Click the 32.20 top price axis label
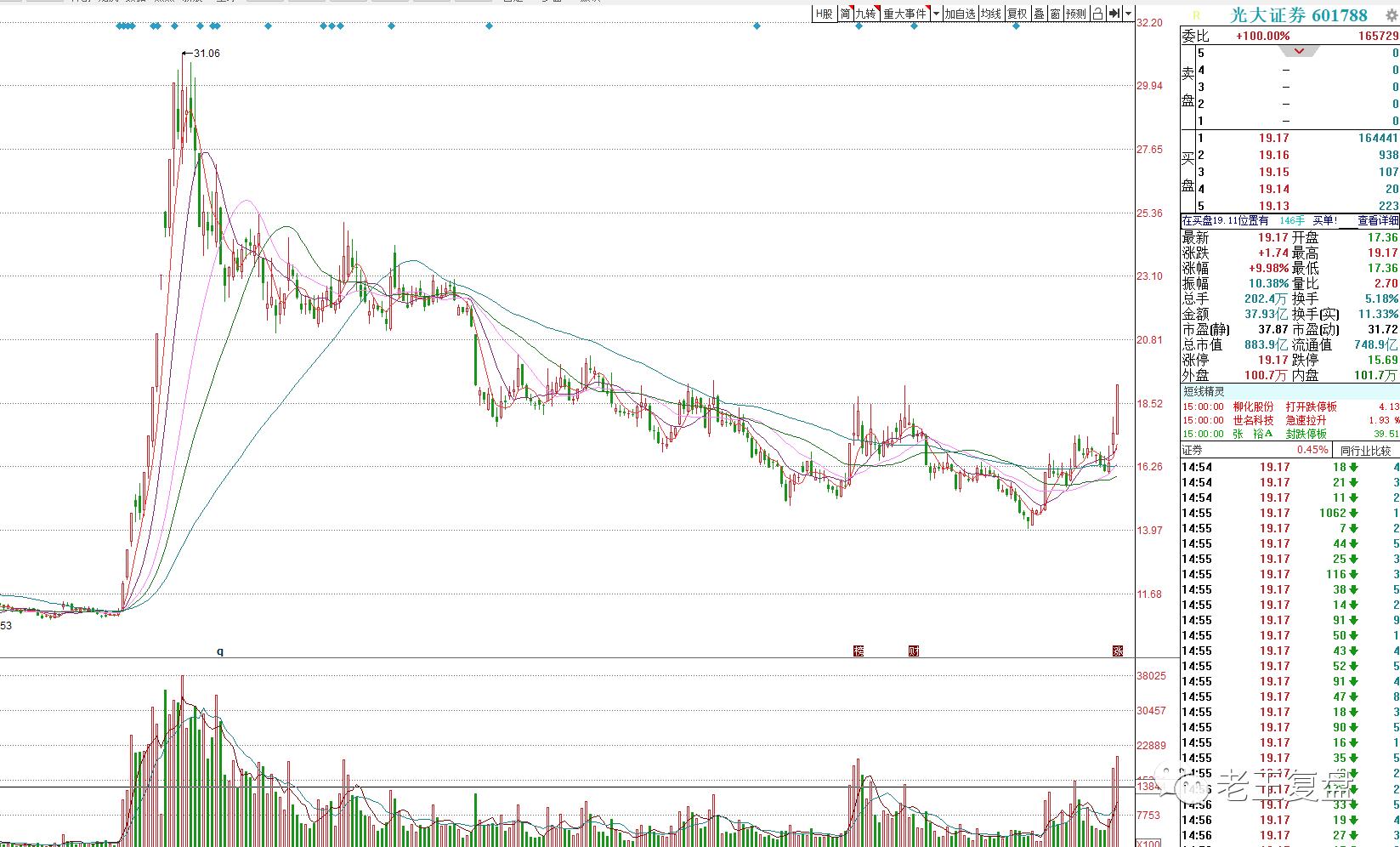Viewport: 1400px width, 847px height. [1149, 22]
